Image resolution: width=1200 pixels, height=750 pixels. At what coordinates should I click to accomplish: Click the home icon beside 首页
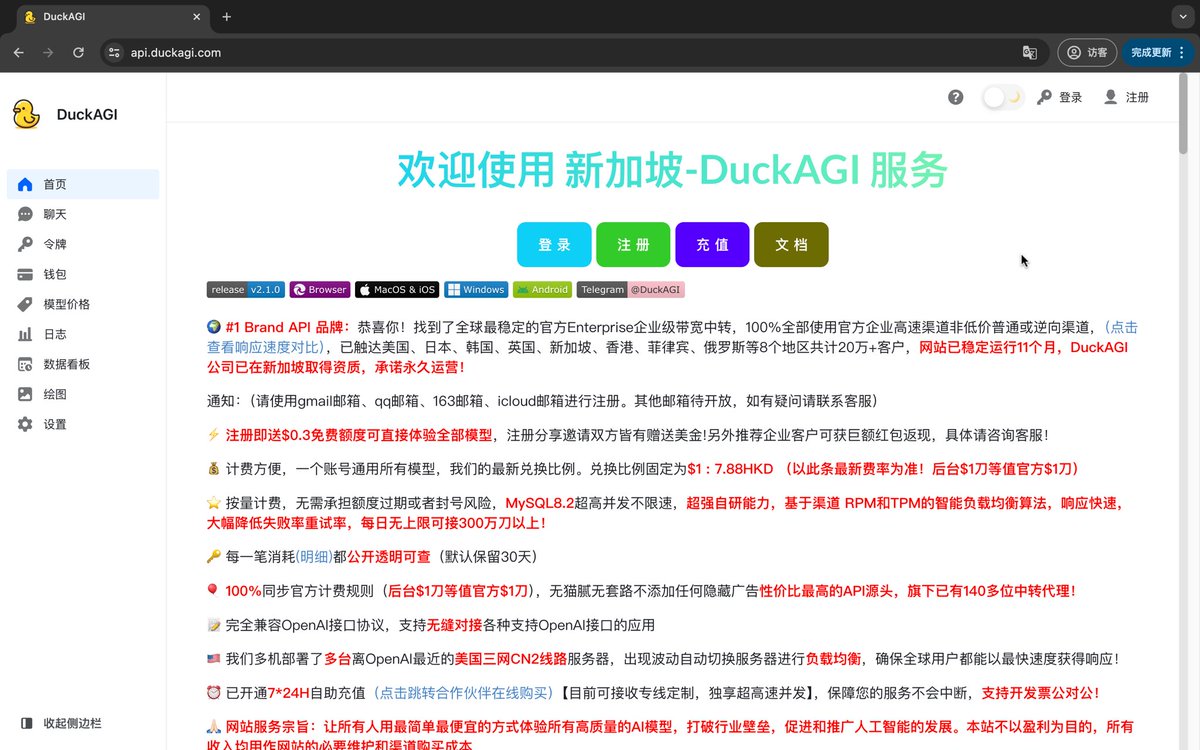click(25, 184)
